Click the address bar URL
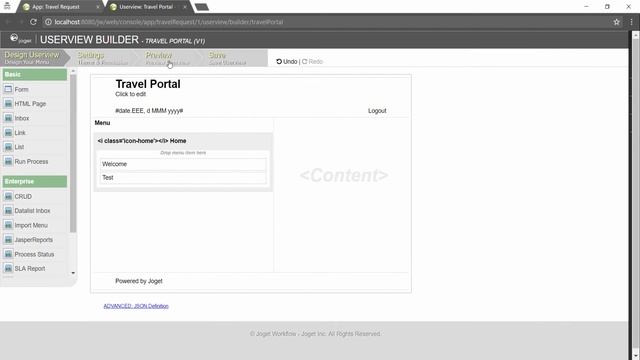Viewport: 640px width, 360px height. pos(169,22)
